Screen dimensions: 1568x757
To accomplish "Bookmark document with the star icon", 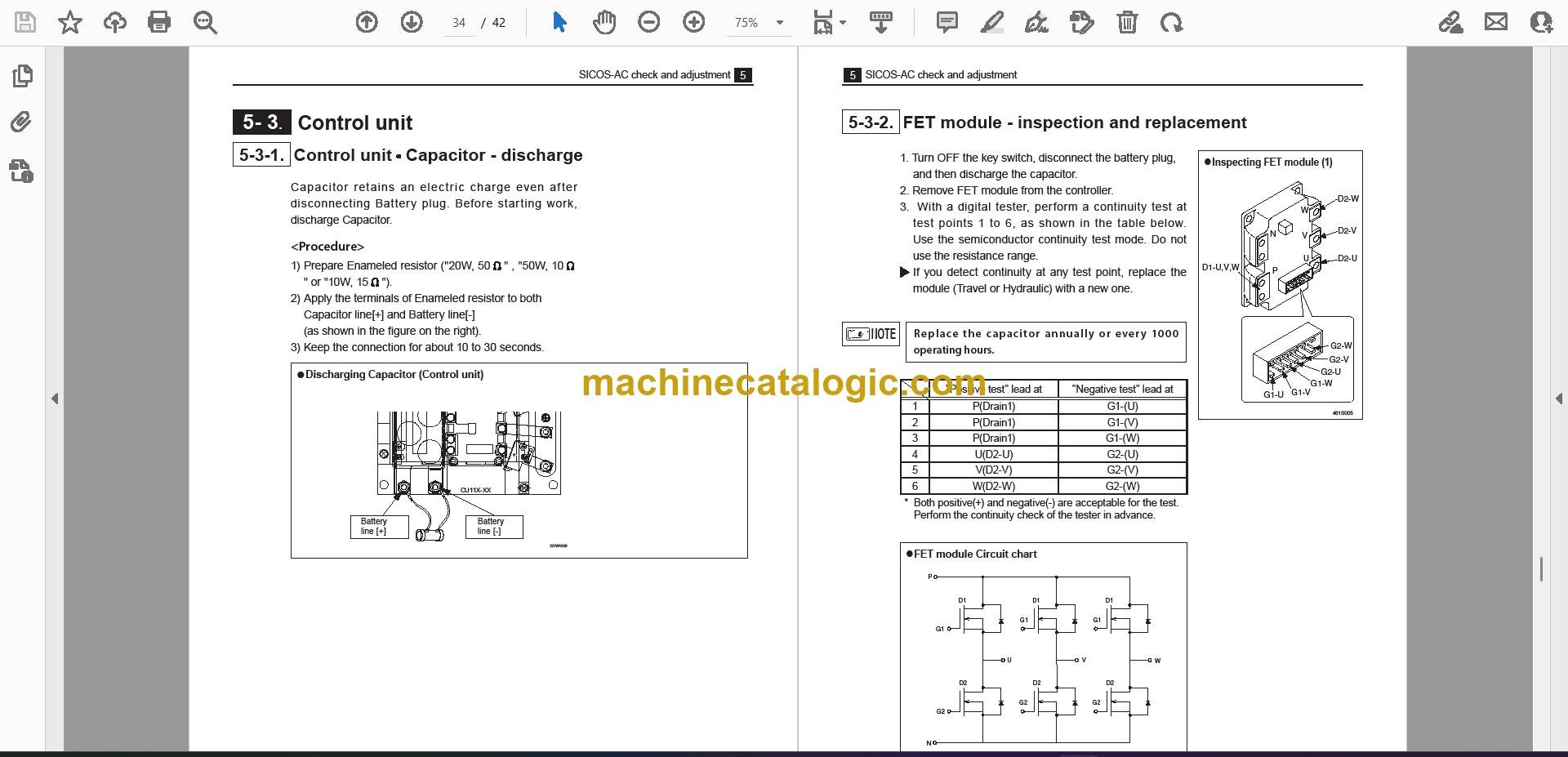I will pos(70,23).
